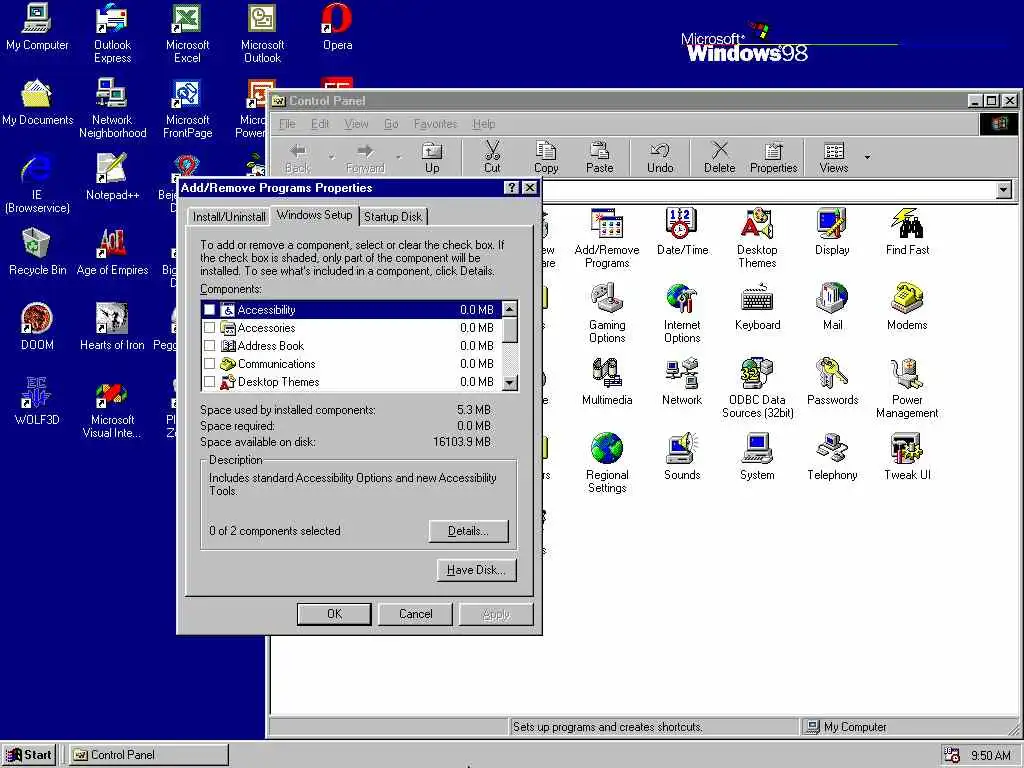Open Regional Settings icon

[607, 463]
